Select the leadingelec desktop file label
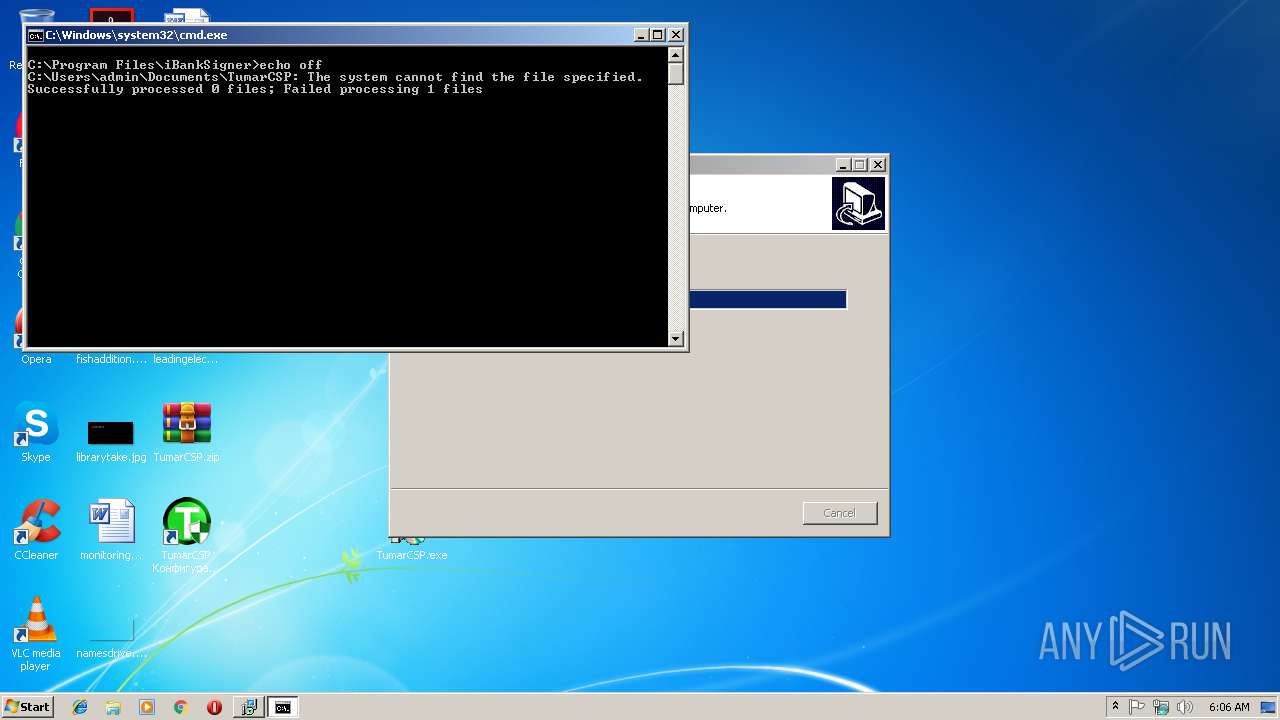Image resolution: width=1280 pixels, height=720 pixels. point(186,359)
